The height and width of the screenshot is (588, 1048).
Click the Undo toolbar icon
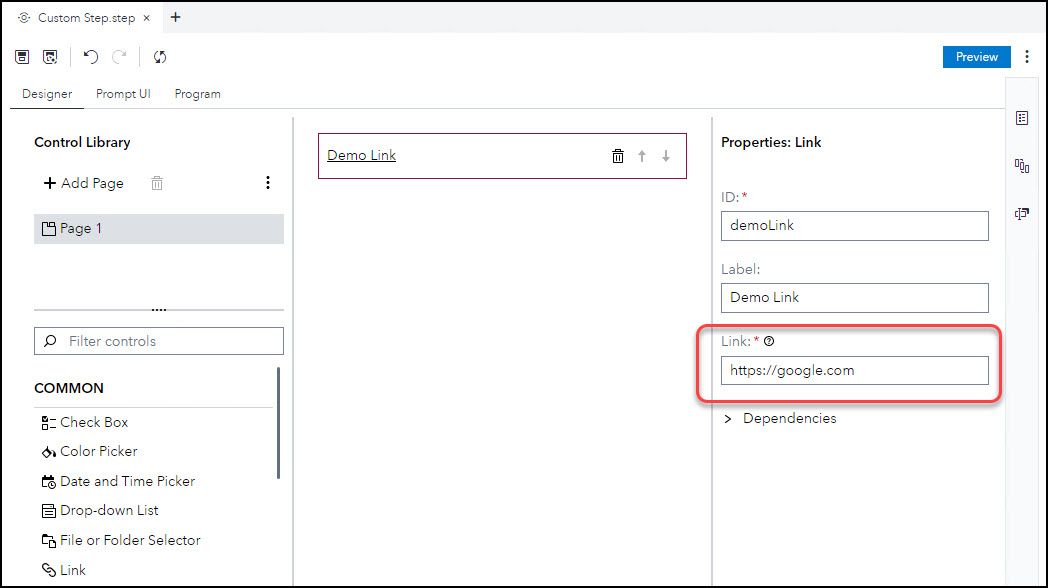(90, 57)
